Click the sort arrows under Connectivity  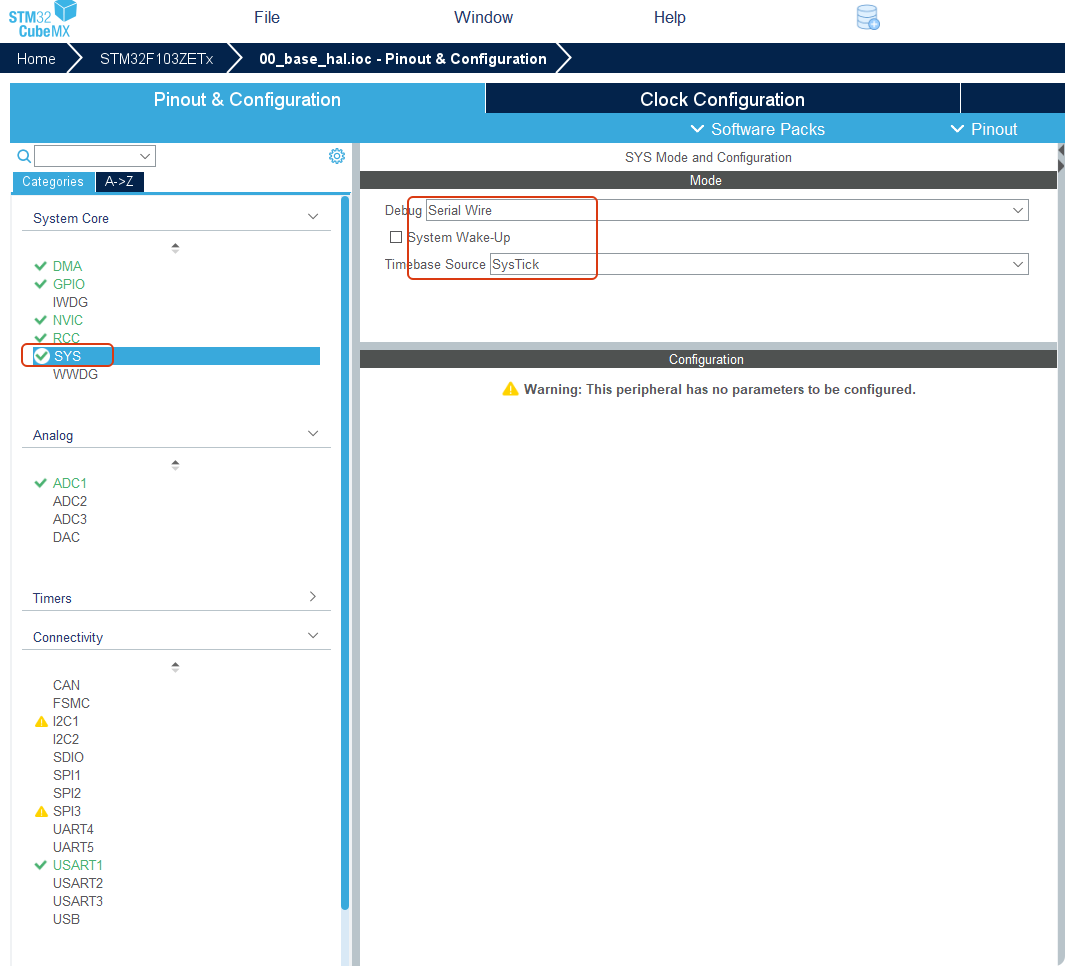pos(175,667)
